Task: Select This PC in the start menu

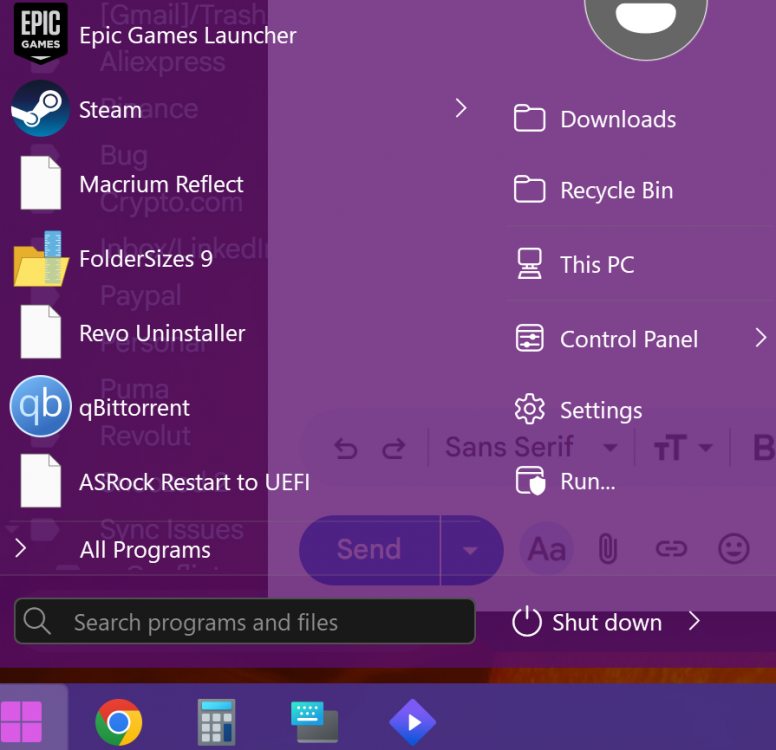Action: tap(596, 265)
